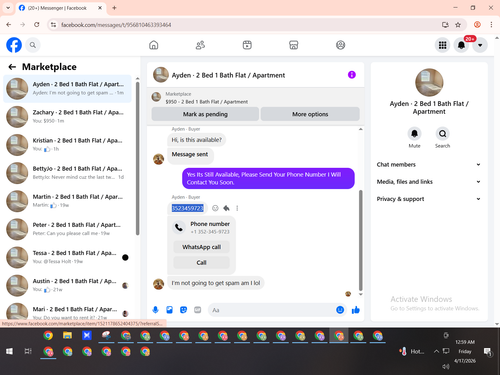The width and height of the screenshot is (500, 375).
Task: Open the account dropdown arrow
Action: 480,45
